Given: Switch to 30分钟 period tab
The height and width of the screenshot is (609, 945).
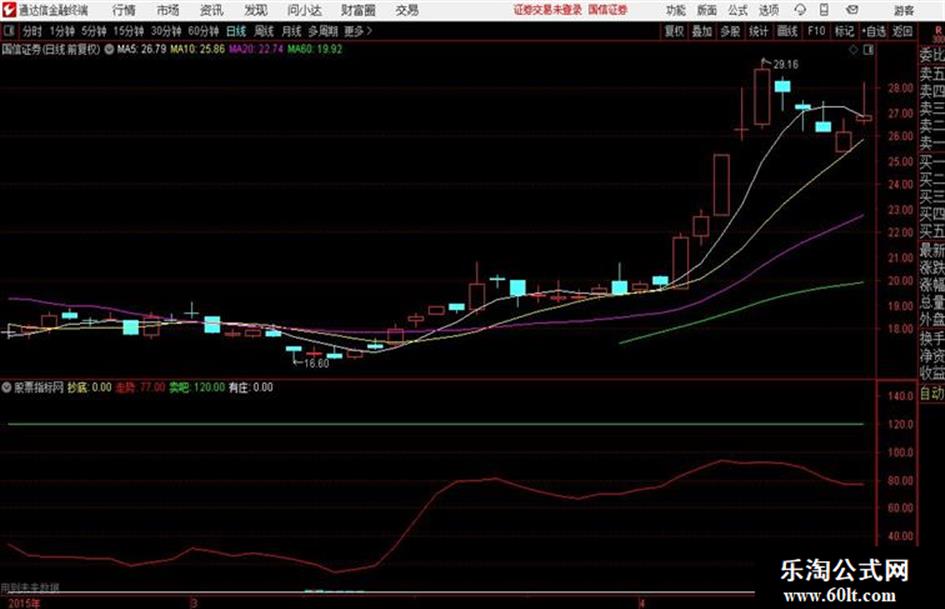Looking at the screenshot, I should tap(166, 31).
